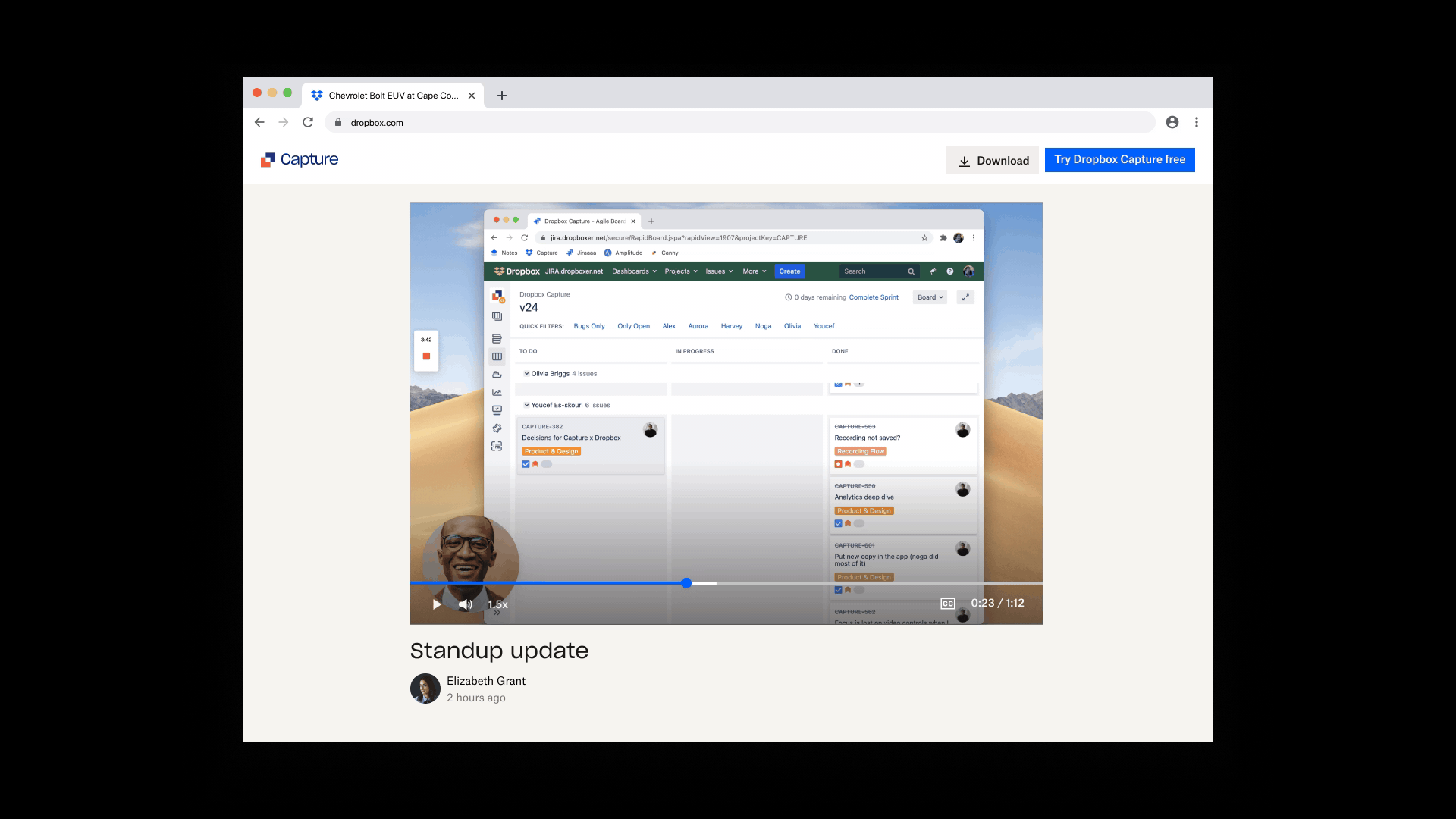This screenshot has height=819, width=1456.
Task: Open the Dropbox Capture logo link
Action: point(300,160)
